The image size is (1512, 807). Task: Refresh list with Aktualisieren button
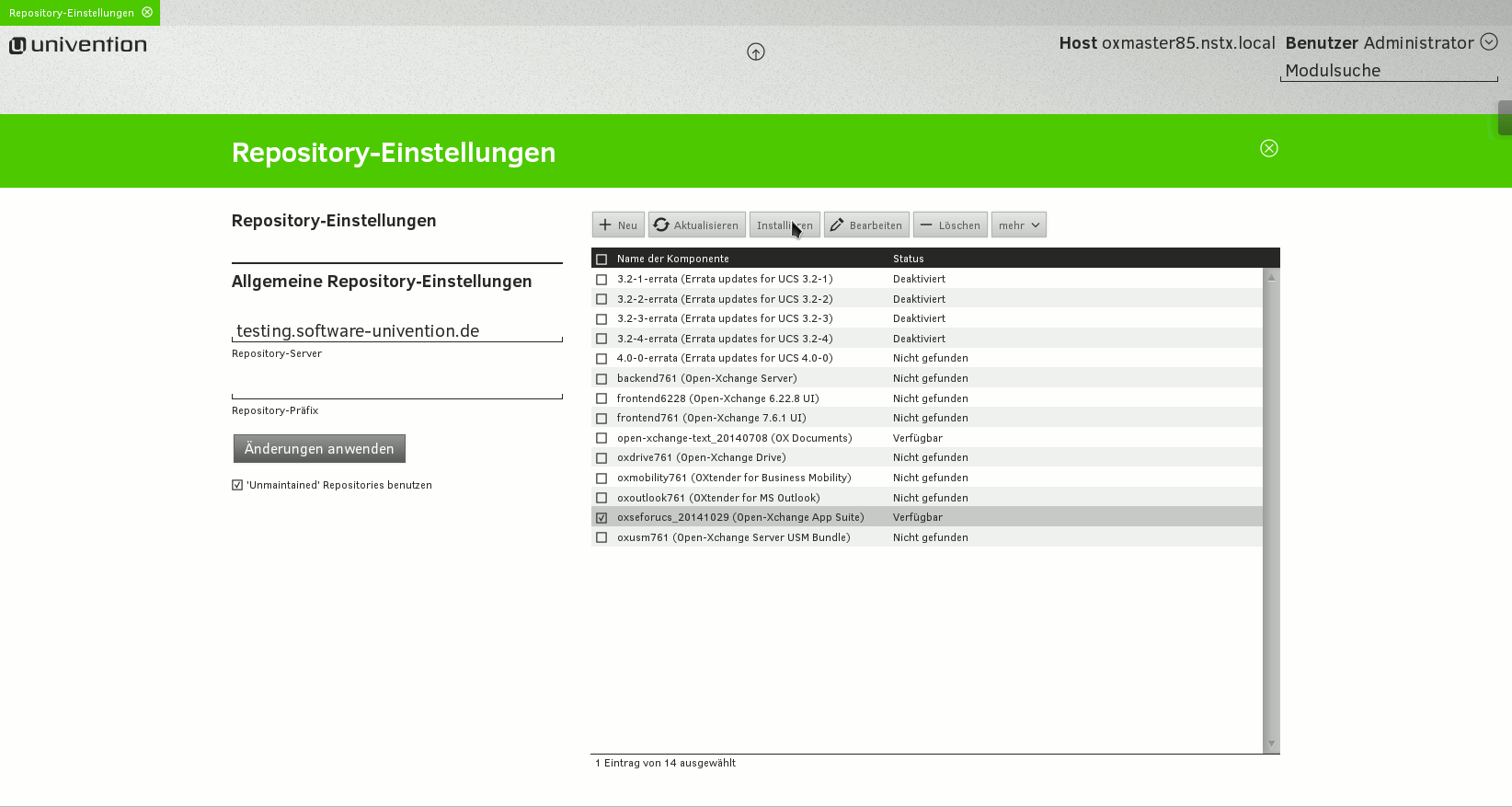(696, 225)
